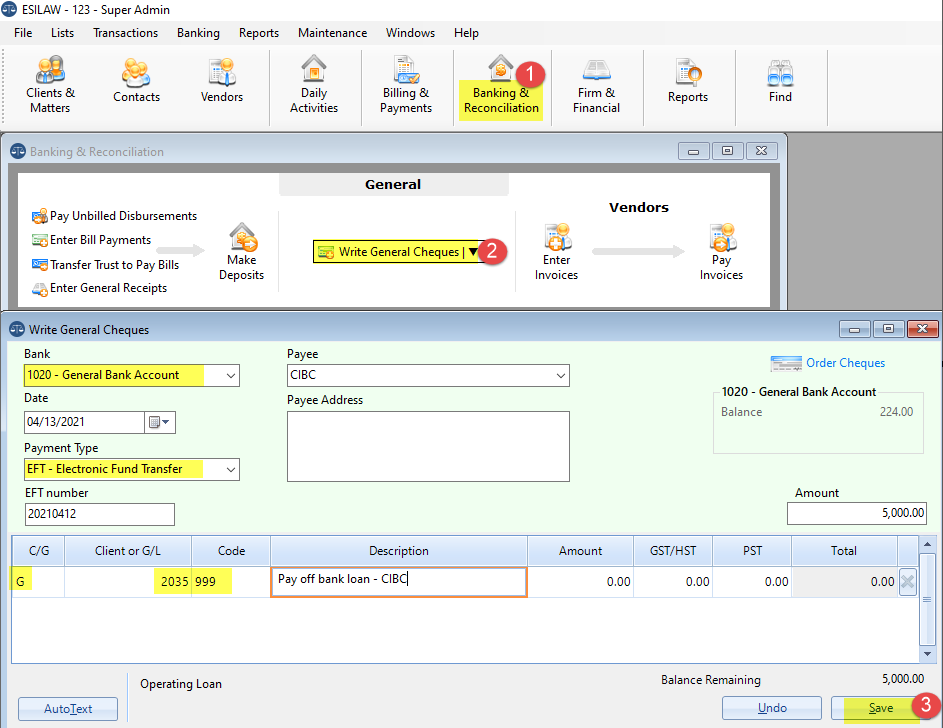This screenshot has height=728, width=943.
Task: Close the Write General Cheques window
Action: click(923, 329)
